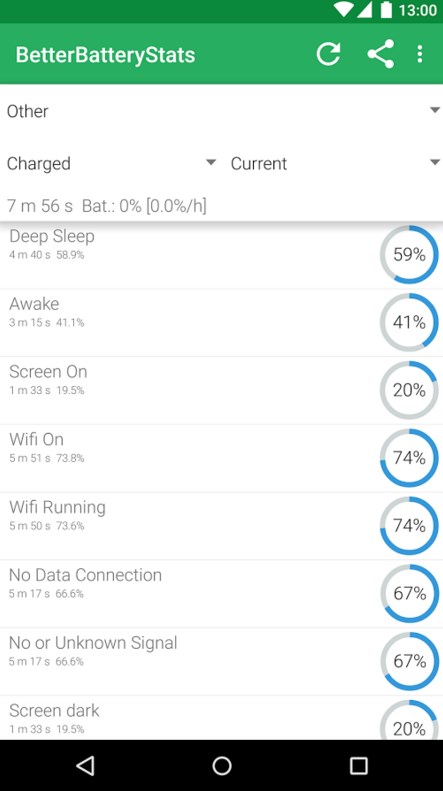The height and width of the screenshot is (791, 443).
Task: Open the Charged reference dropdown
Action: pyautogui.click(x=111, y=163)
